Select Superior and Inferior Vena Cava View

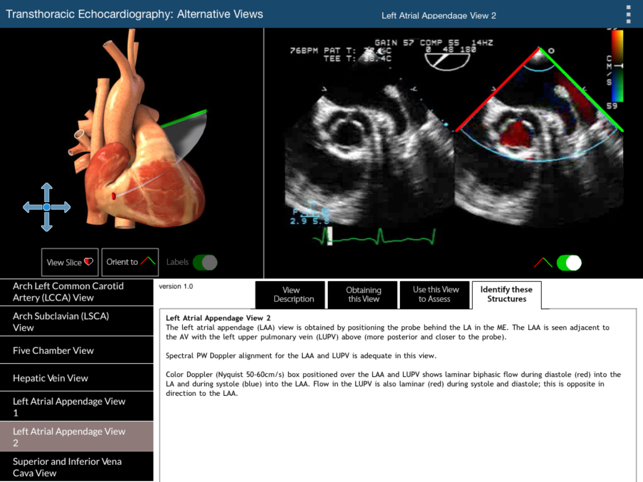tap(77, 467)
